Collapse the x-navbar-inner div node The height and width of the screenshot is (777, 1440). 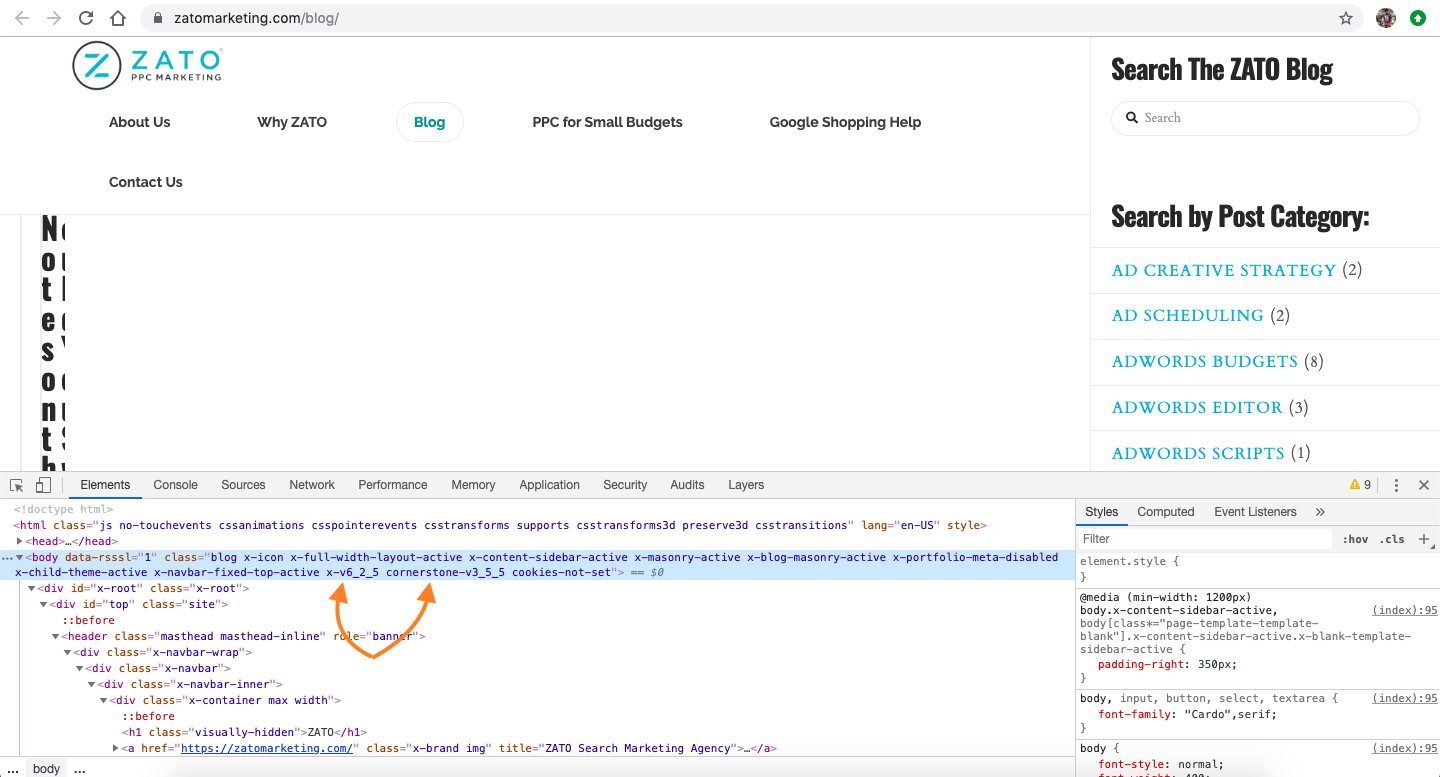pyautogui.click(x=92, y=685)
